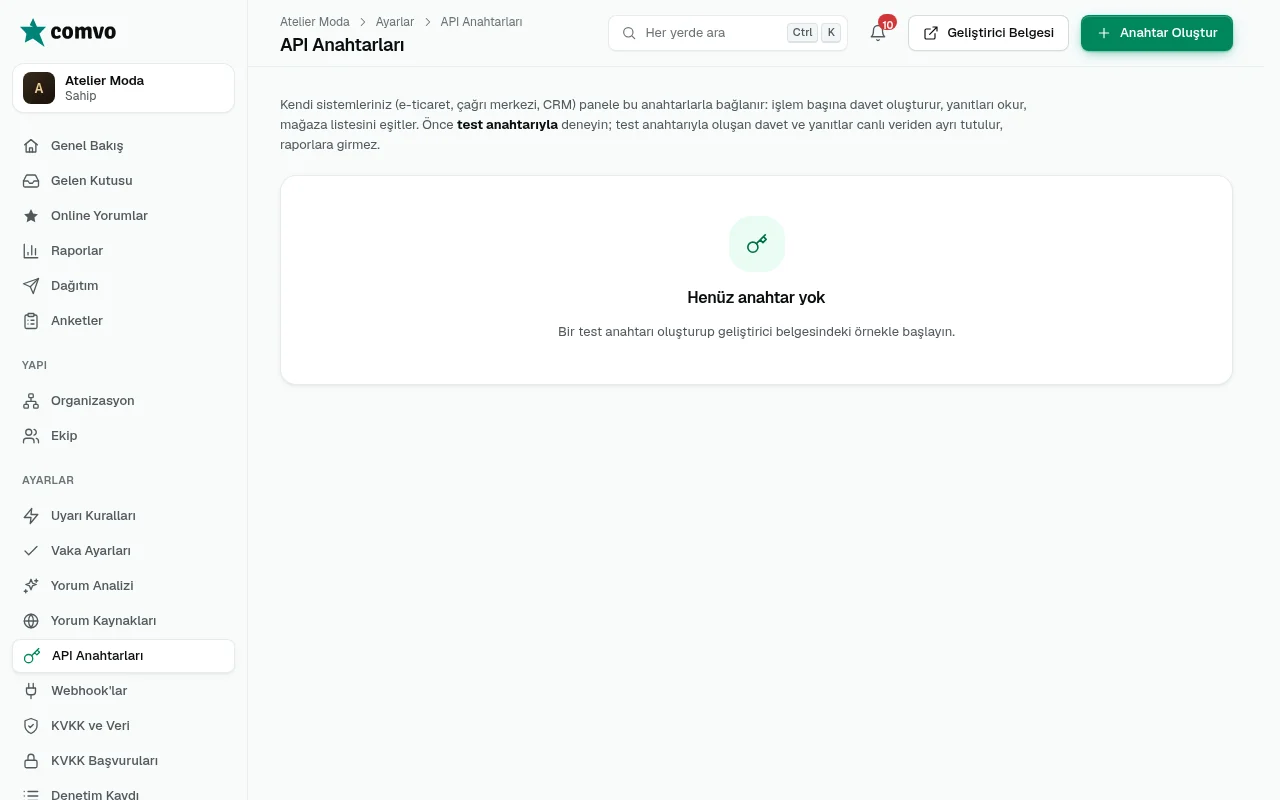Open the Atelier Moda account switcher

(123, 88)
